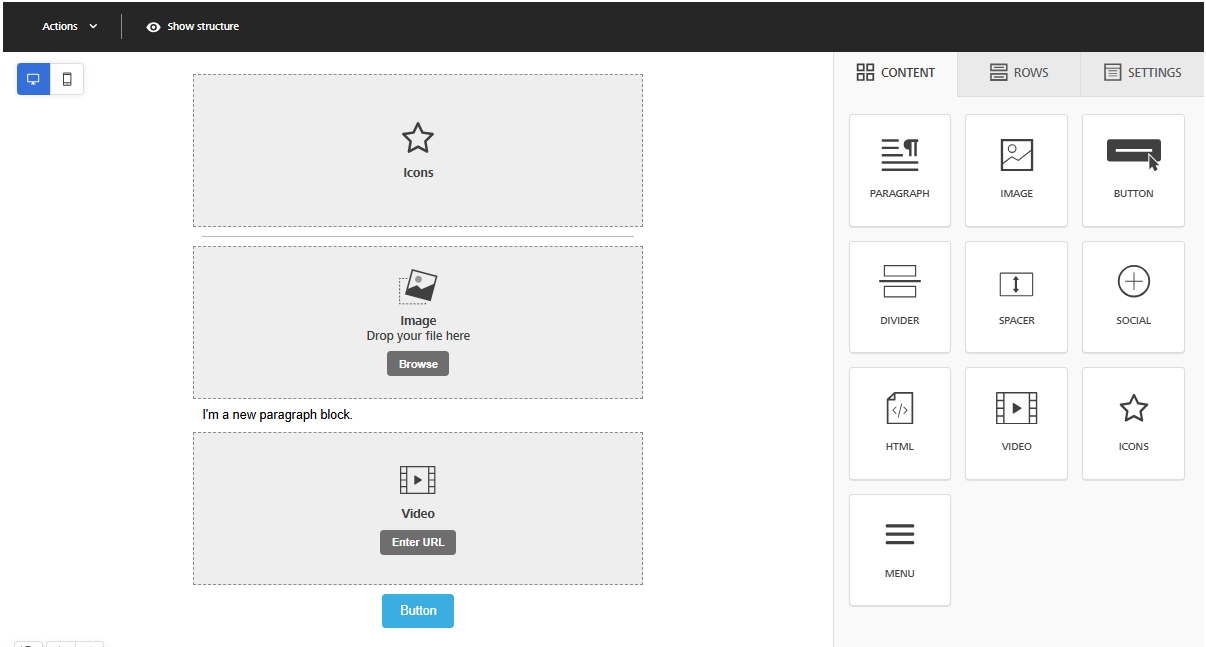Select the Button content block
This screenshot has height=647, width=1206.
(x=1133, y=170)
